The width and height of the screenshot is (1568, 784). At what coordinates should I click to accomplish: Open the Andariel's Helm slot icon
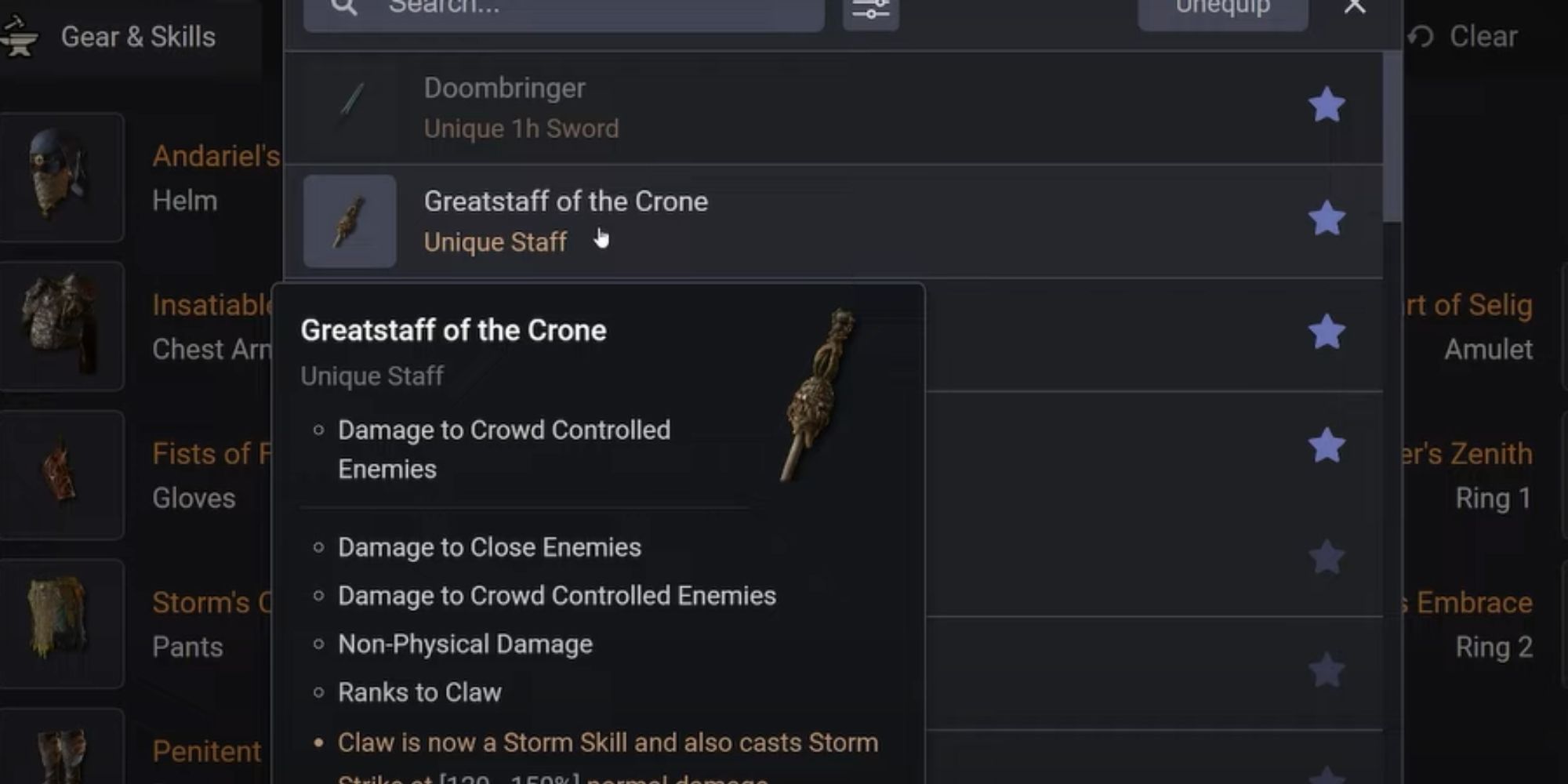[x=61, y=177]
